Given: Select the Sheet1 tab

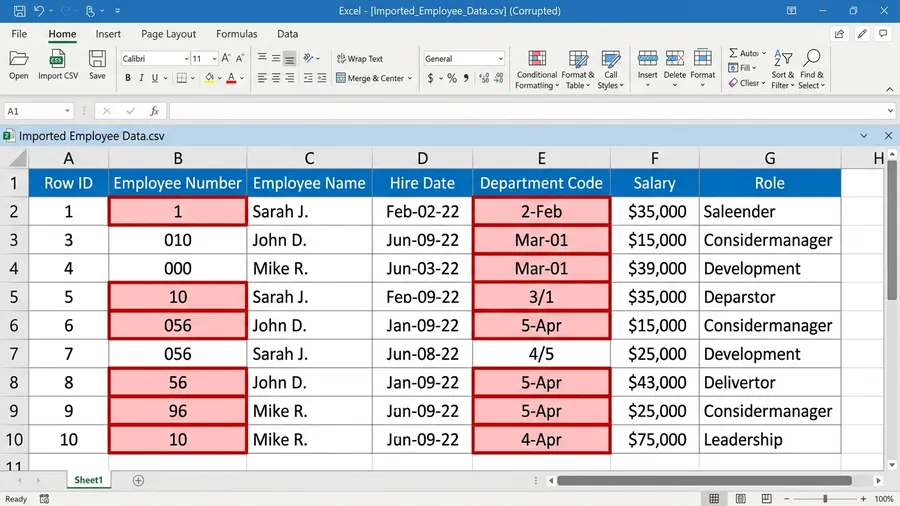Looking at the screenshot, I should (x=88, y=480).
